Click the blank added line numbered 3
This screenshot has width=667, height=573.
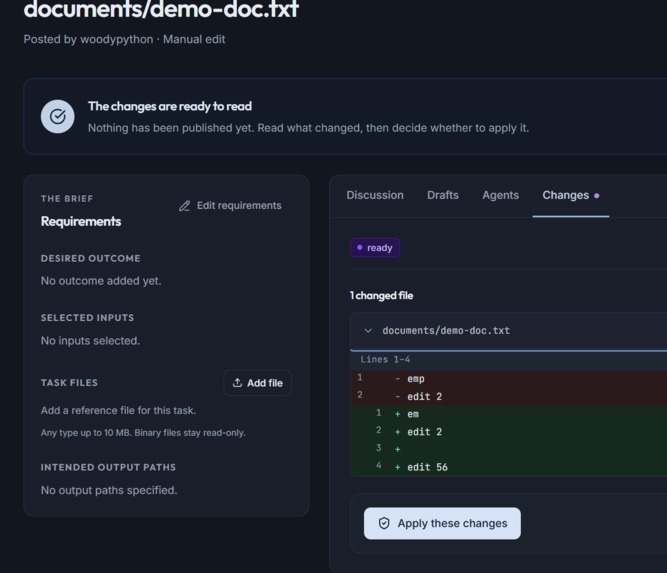pos(508,449)
